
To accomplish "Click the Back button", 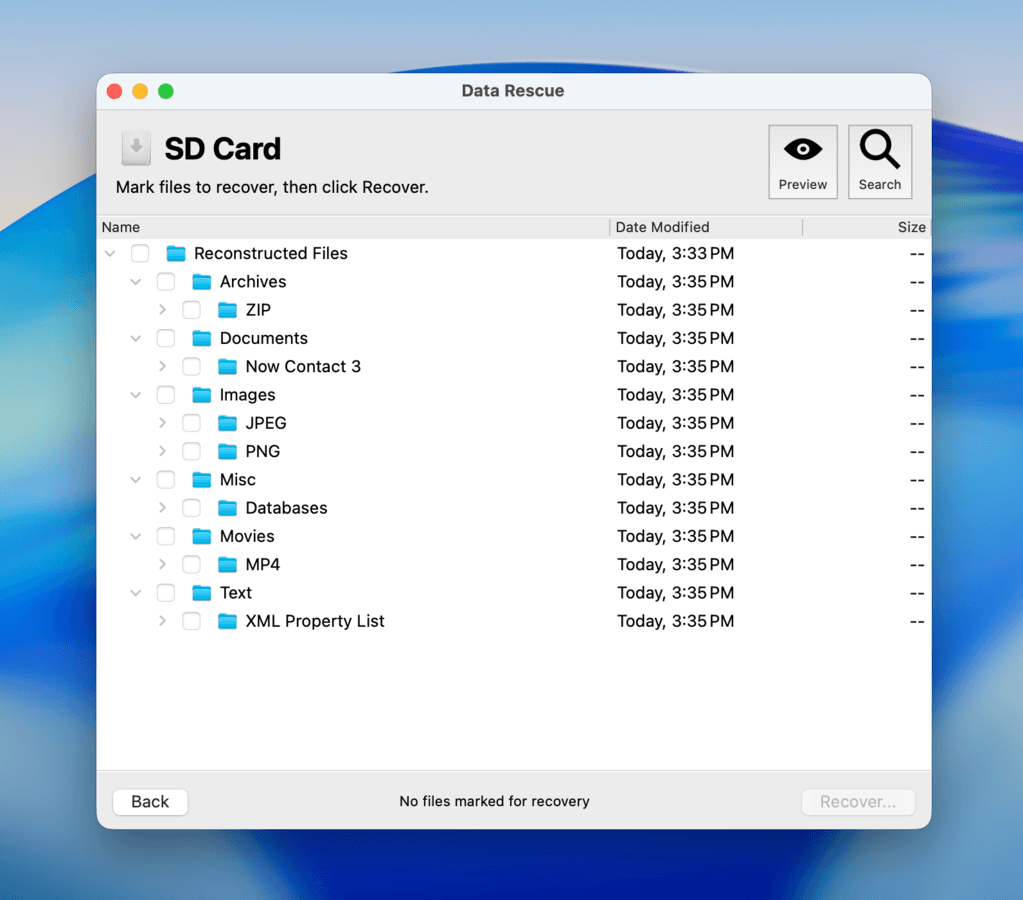I will click(149, 801).
